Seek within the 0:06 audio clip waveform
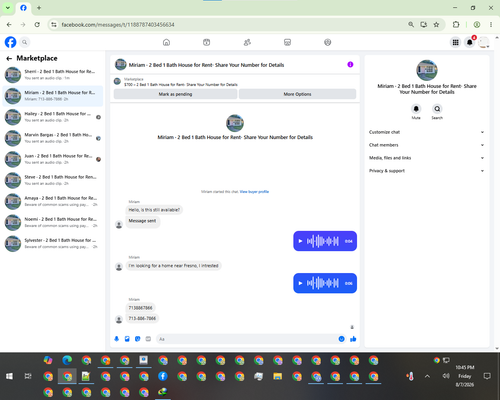The image size is (500, 400). 323,283
